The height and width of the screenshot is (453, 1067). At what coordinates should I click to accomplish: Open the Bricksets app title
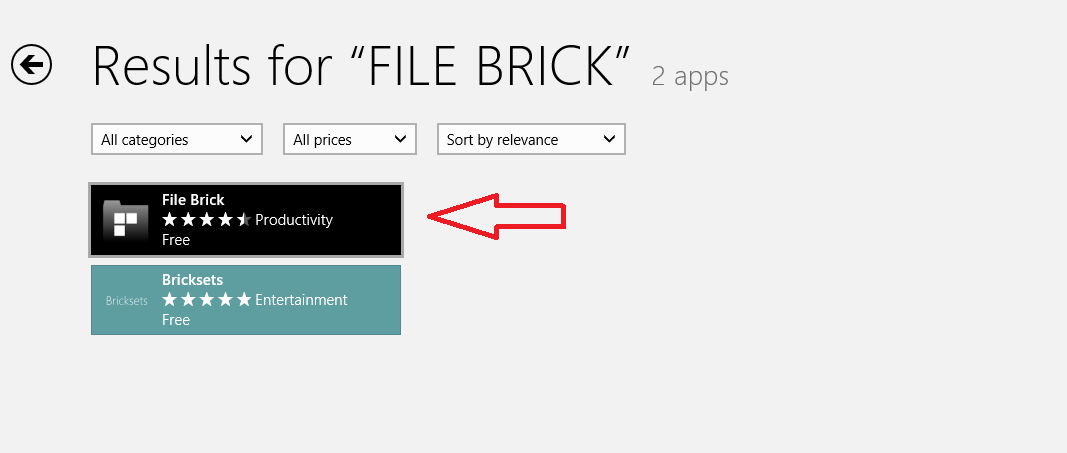pyautogui.click(x=193, y=280)
